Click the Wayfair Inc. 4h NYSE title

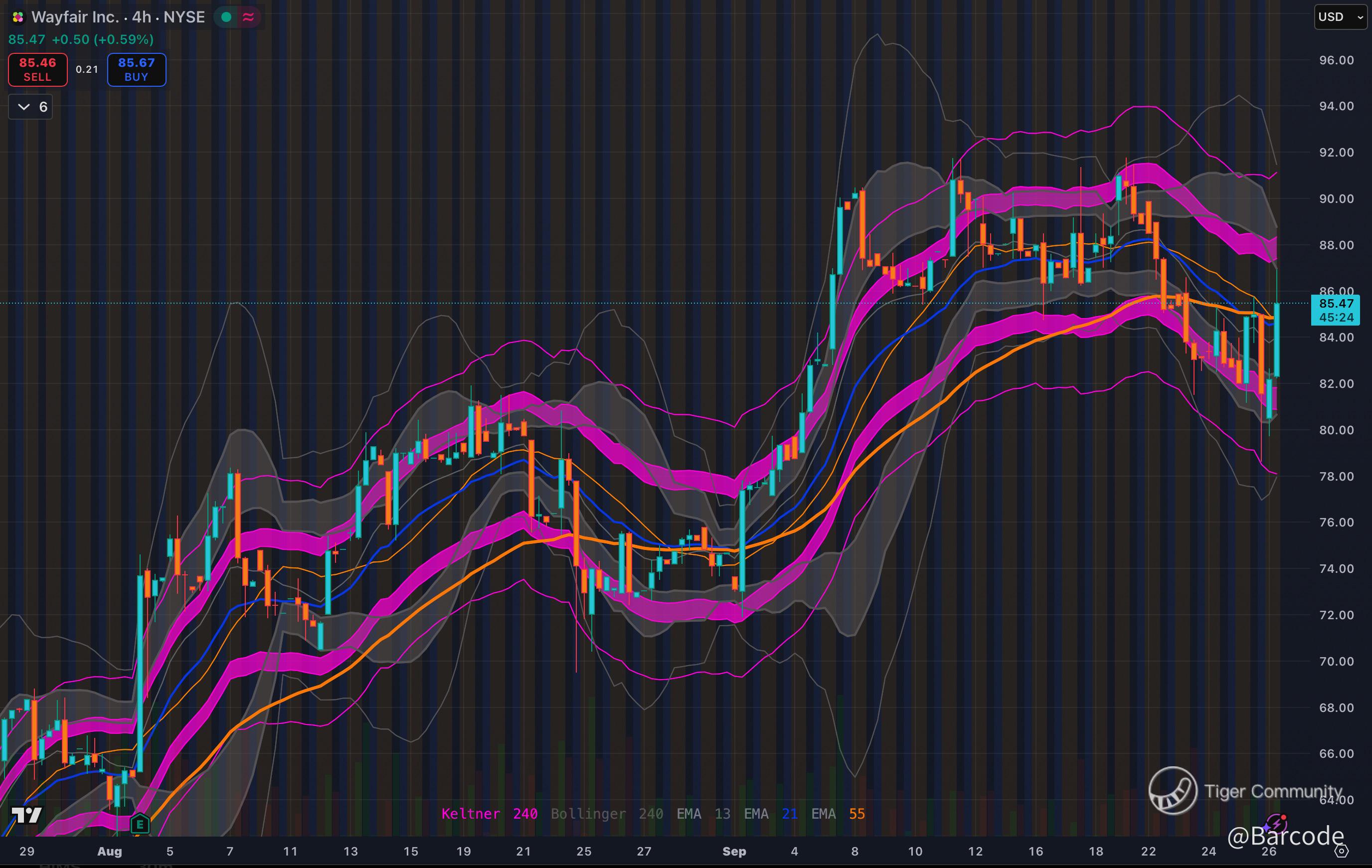(x=118, y=17)
